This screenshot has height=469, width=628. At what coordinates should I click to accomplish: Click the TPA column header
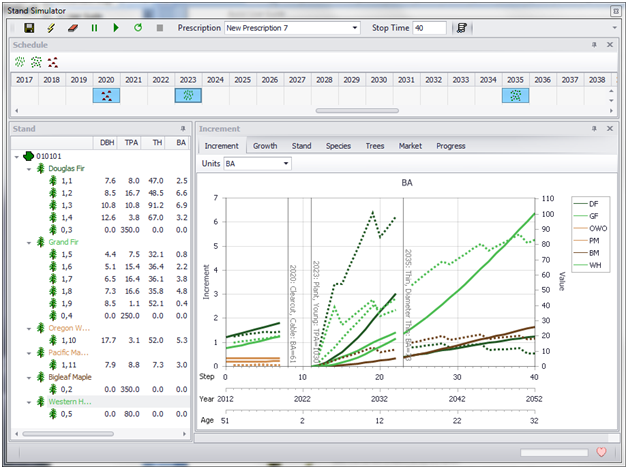[x=129, y=143]
